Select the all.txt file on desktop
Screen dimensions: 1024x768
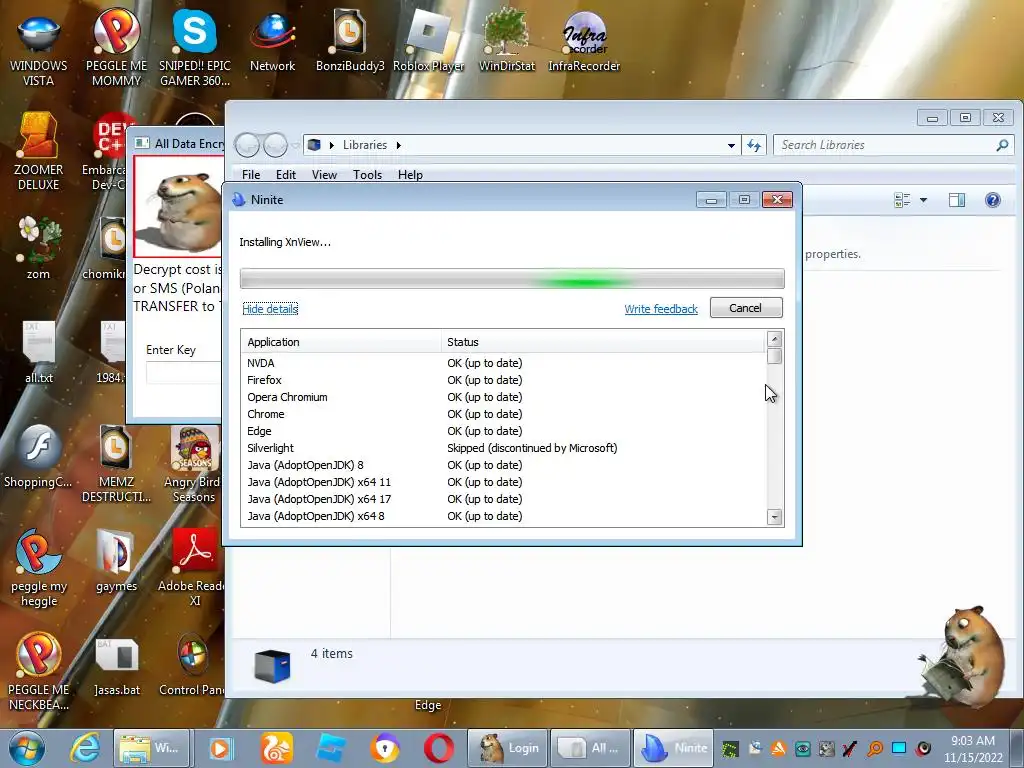(x=39, y=353)
